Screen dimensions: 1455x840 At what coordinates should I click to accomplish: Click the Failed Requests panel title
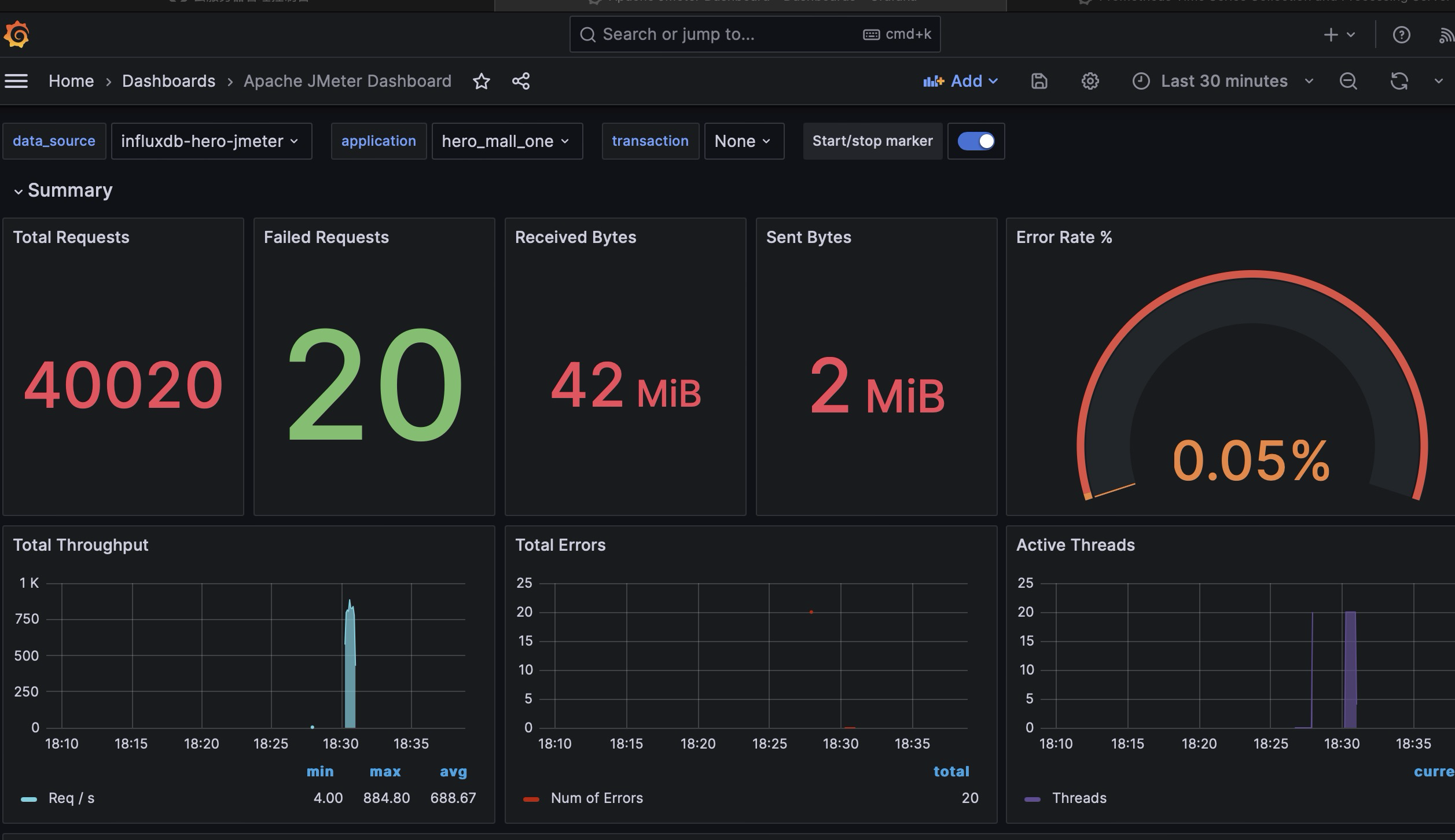326,237
